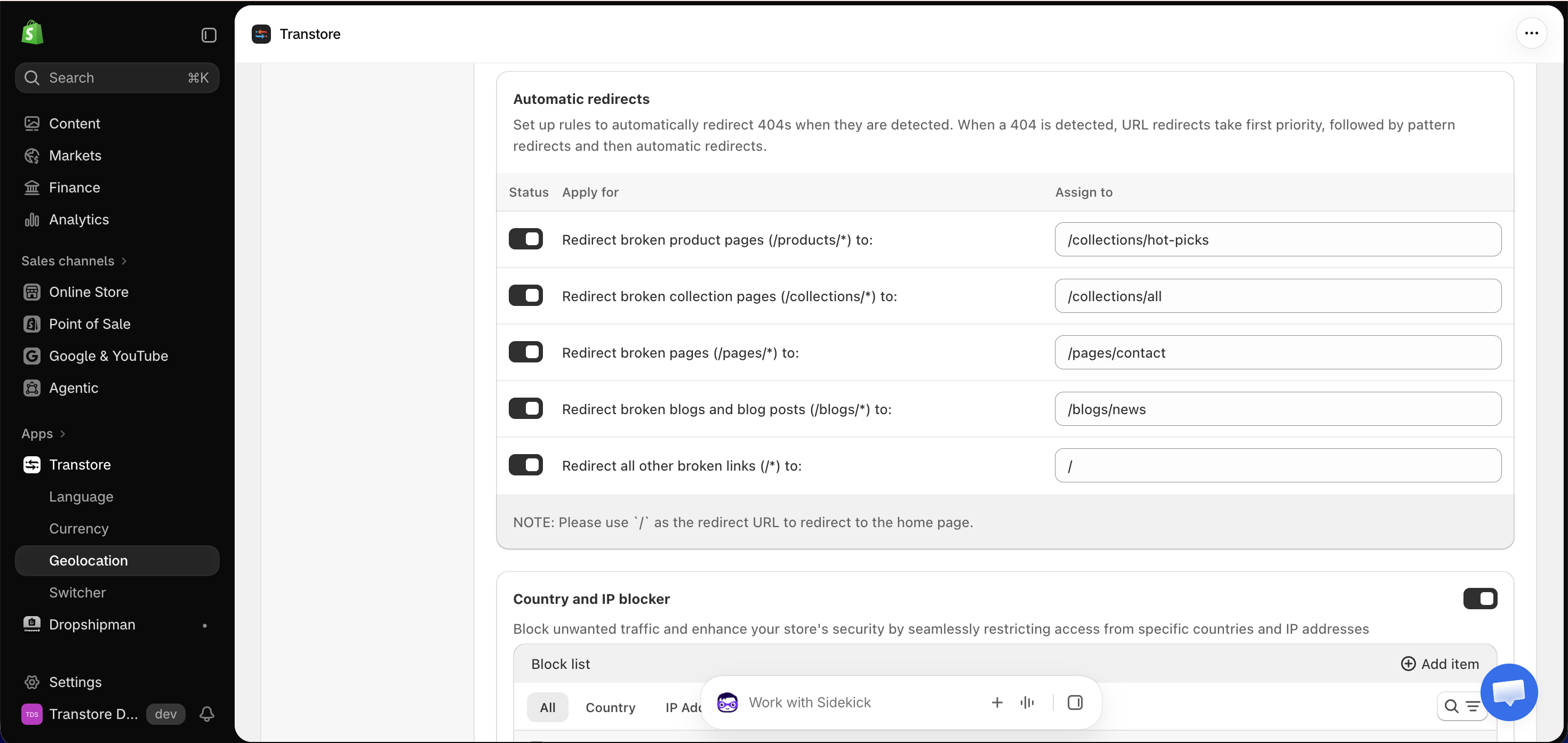Select the Geolocation menu item

[x=117, y=560]
